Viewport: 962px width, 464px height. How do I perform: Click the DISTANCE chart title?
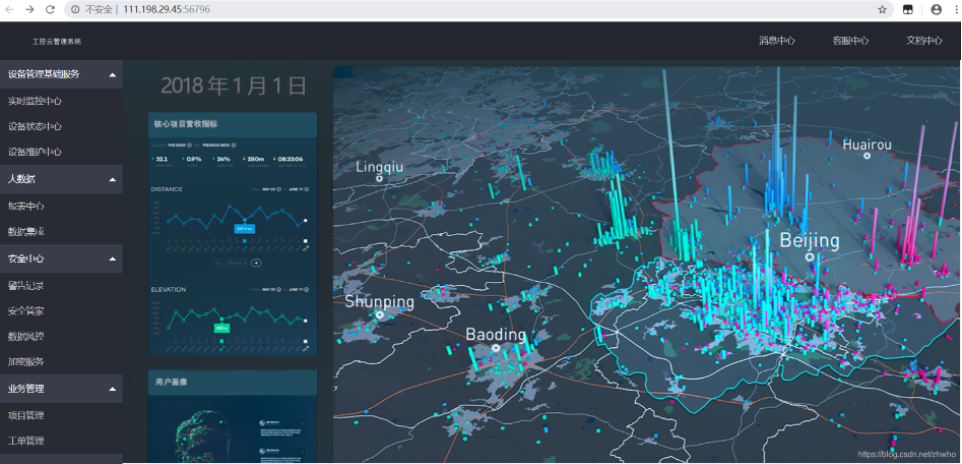(x=167, y=189)
